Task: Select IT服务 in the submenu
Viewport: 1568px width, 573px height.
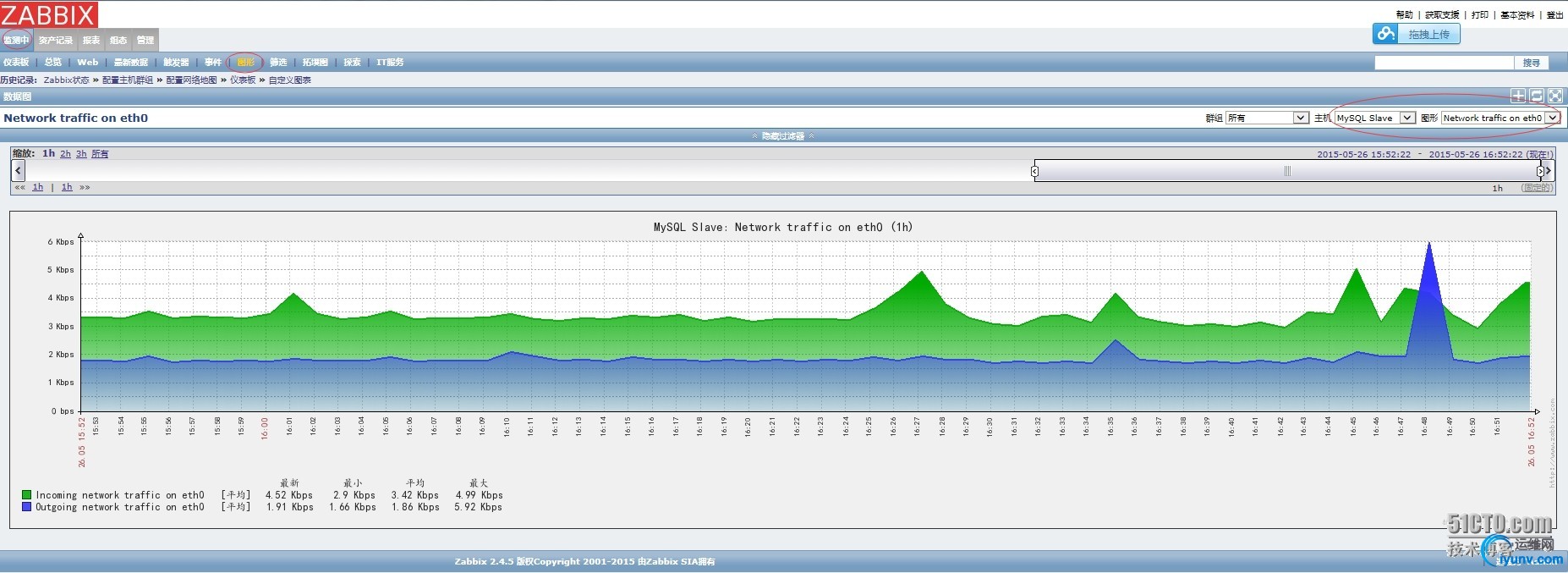Action: click(x=390, y=62)
